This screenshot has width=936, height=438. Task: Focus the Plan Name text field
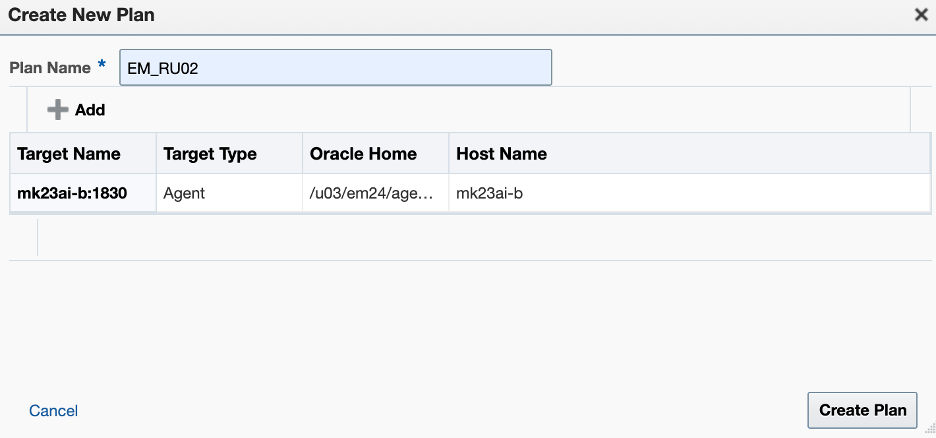click(335, 68)
